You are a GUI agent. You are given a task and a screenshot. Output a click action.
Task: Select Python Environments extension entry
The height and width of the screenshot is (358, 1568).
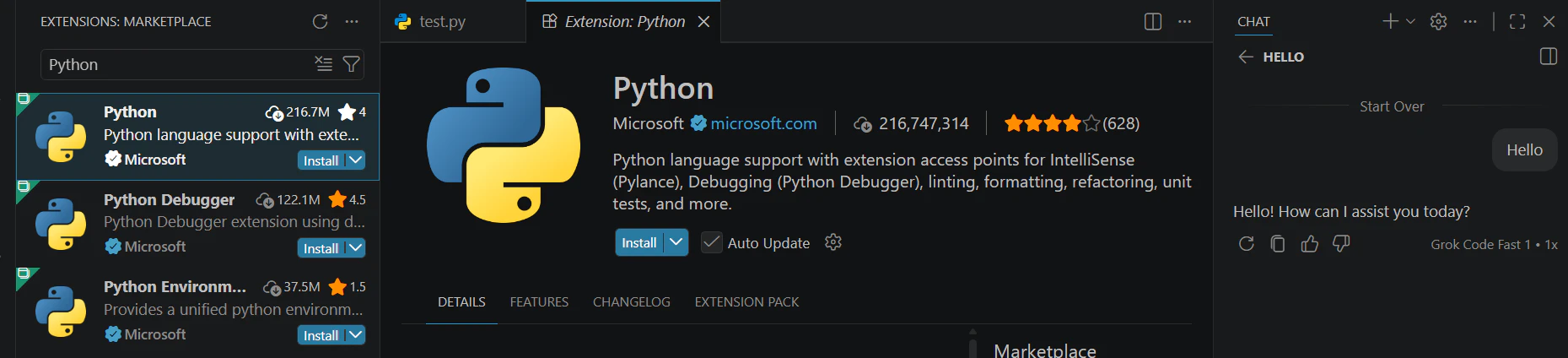(x=197, y=312)
